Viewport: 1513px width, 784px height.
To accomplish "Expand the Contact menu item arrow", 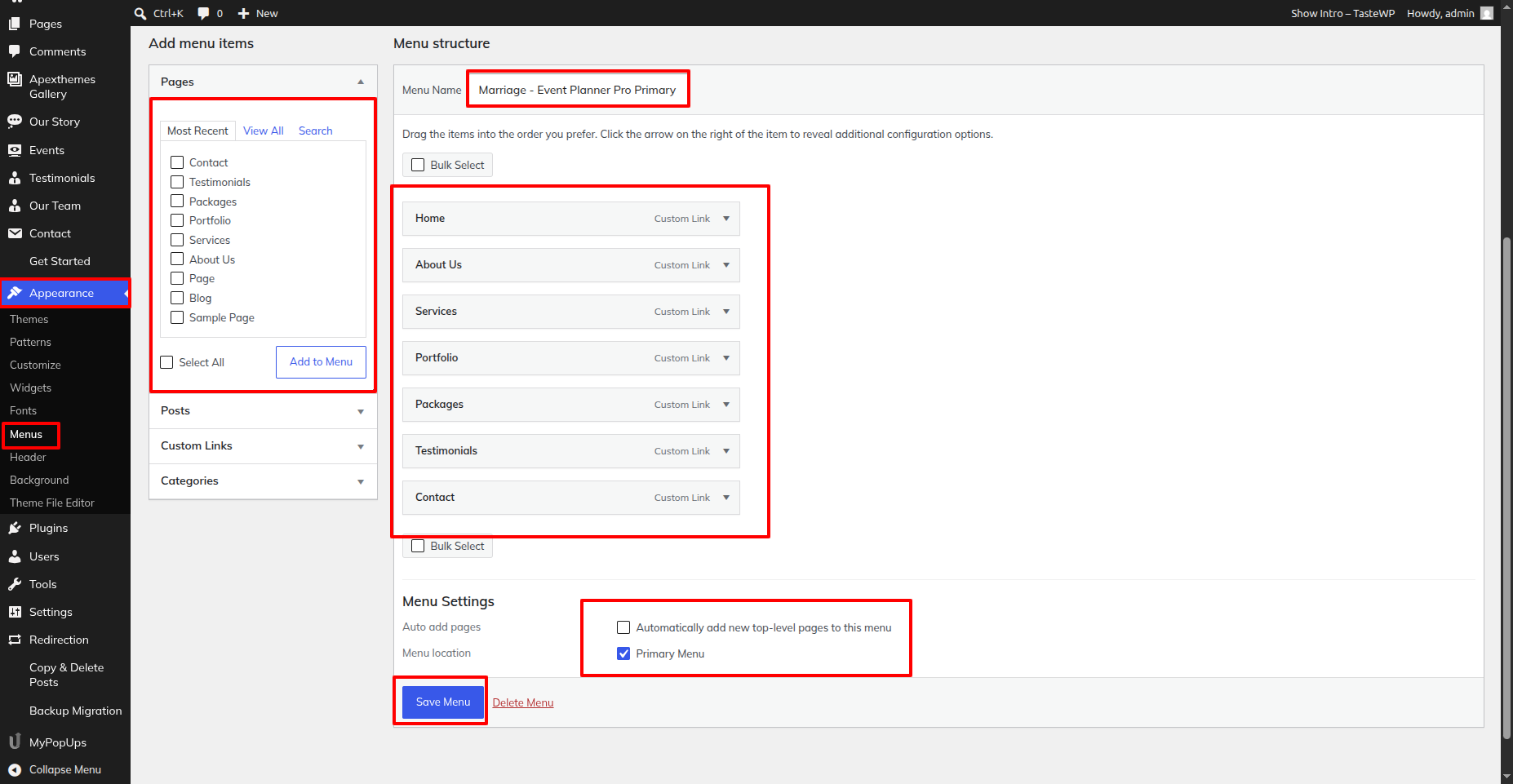I will (x=726, y=498).
